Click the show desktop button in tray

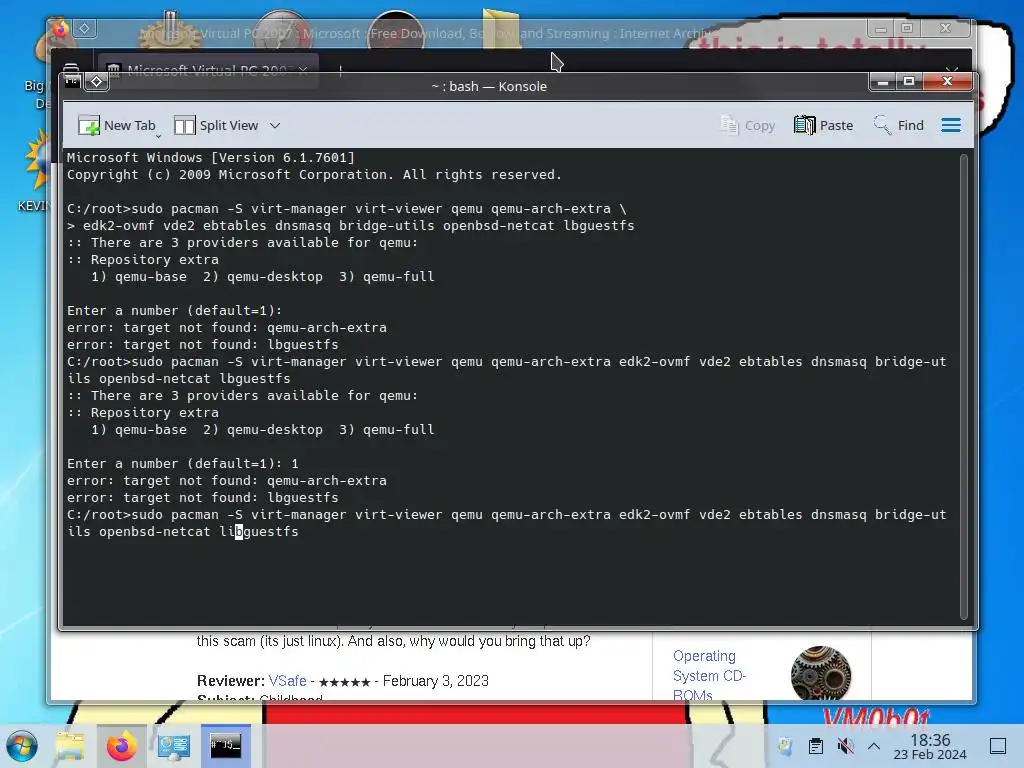pyautogui.click(x=998, y=746)
